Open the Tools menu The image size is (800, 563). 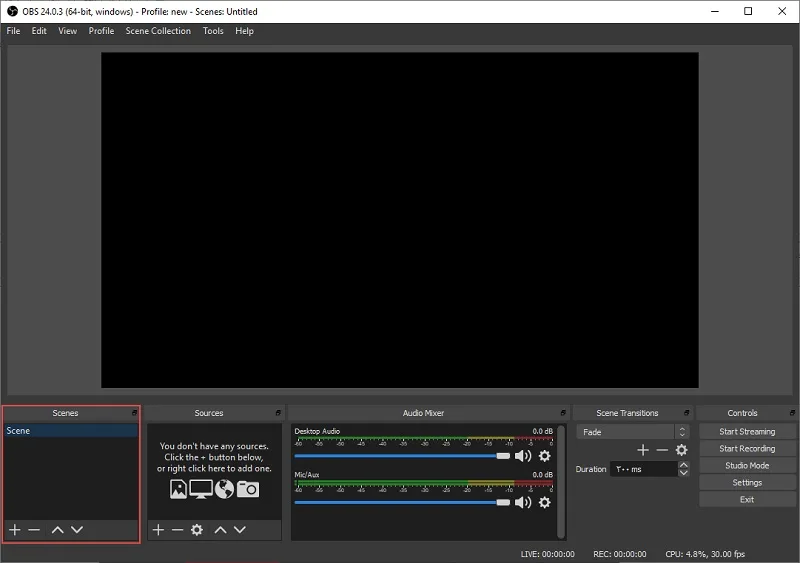pos(213,31)
